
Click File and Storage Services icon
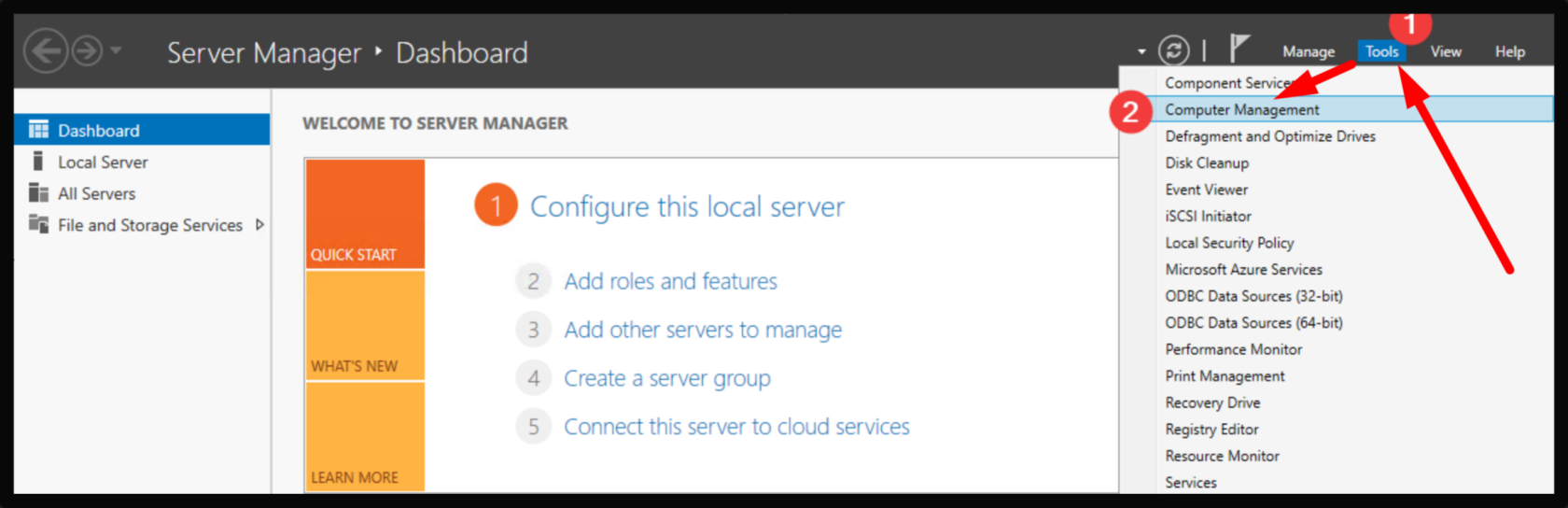coord(38,224)
